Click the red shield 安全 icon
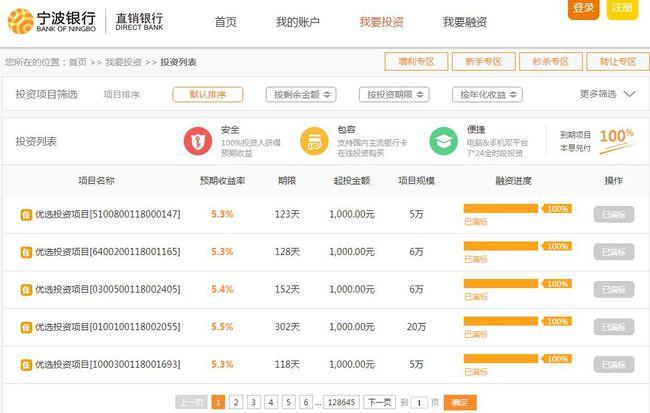Screen dimensions: 650x413 coord(198,141)
